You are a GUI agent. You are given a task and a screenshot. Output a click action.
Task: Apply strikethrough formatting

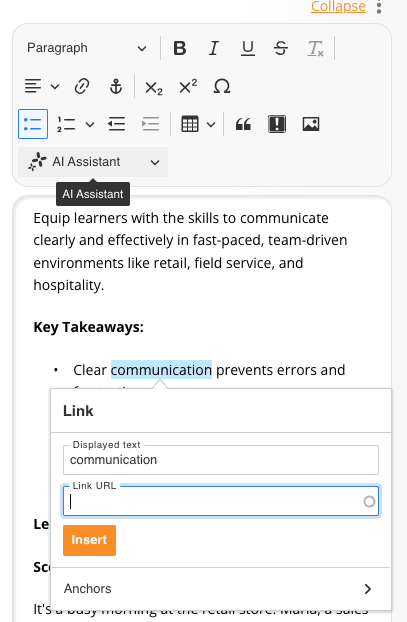click(x=281, y=48)
